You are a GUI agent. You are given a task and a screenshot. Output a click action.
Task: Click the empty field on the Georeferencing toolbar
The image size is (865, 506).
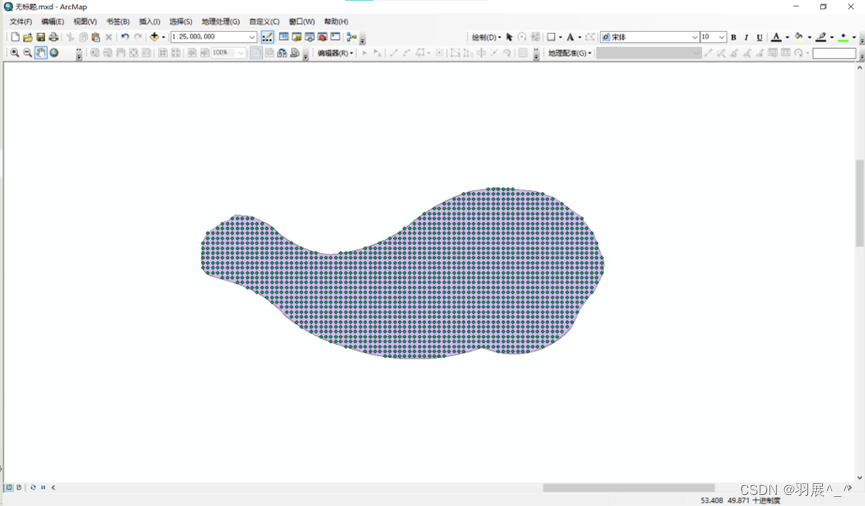tap(834, 53)
